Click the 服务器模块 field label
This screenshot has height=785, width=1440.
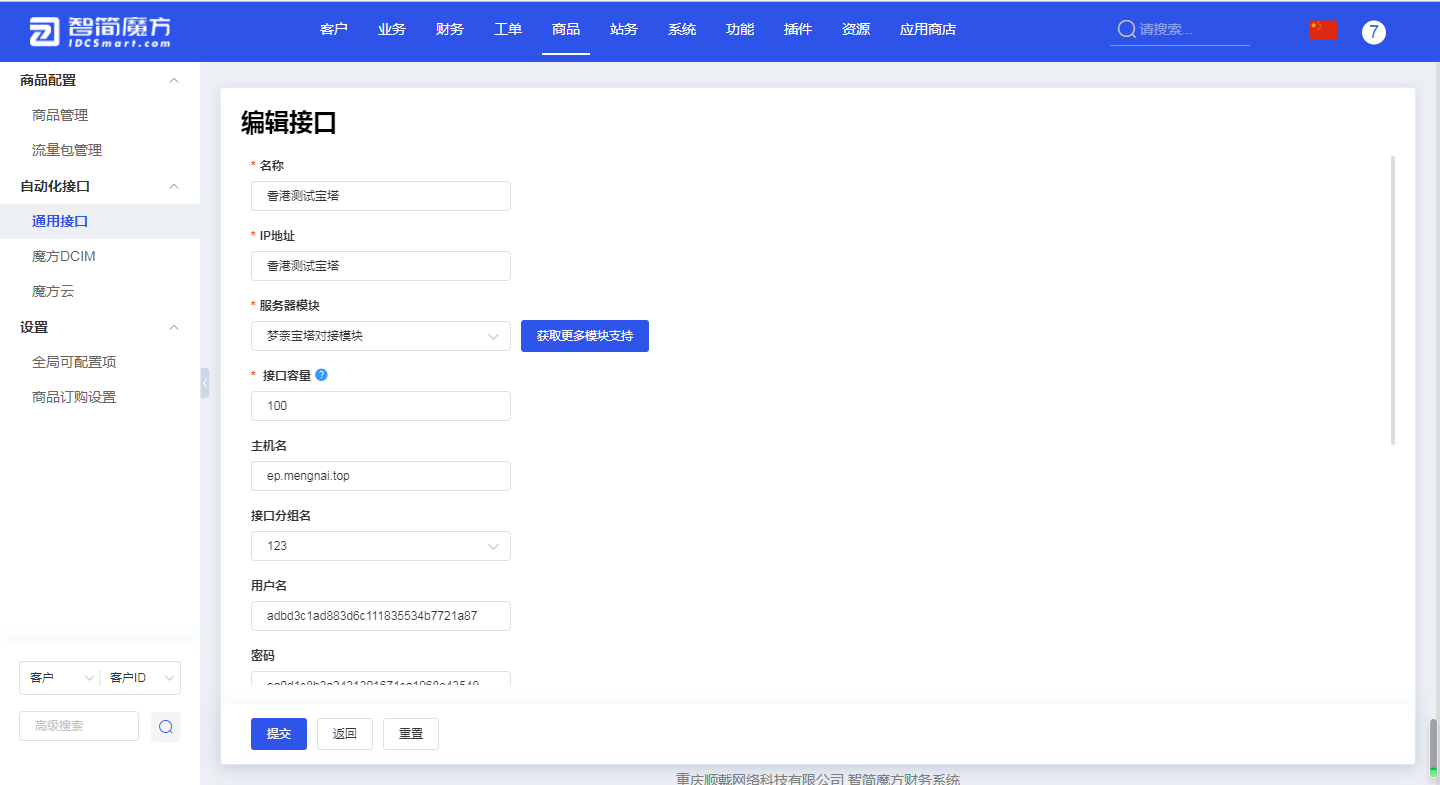[289, 305]
